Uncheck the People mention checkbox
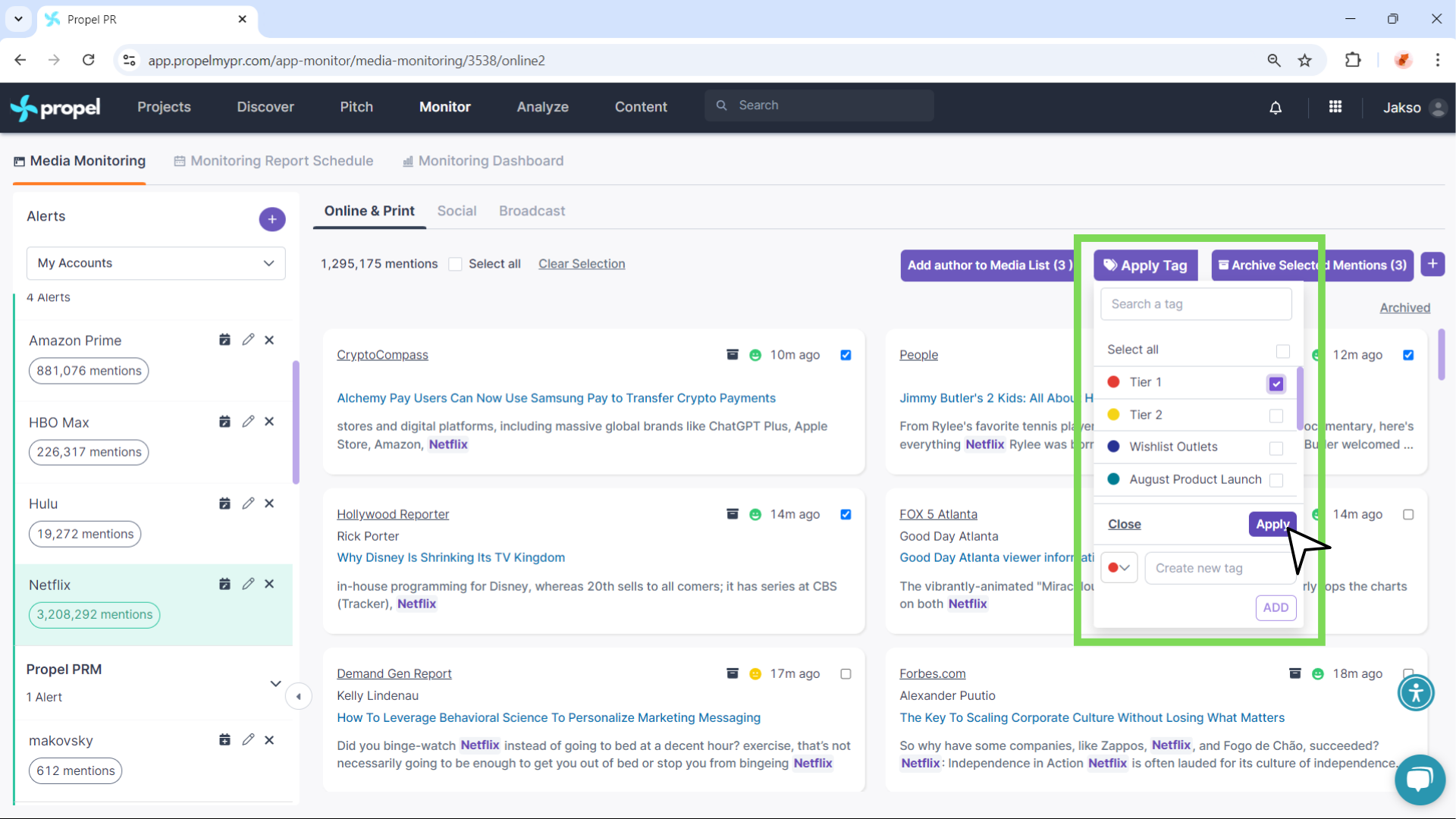The width and height of the screenshot is (1456, 819). coord(1408,355)
